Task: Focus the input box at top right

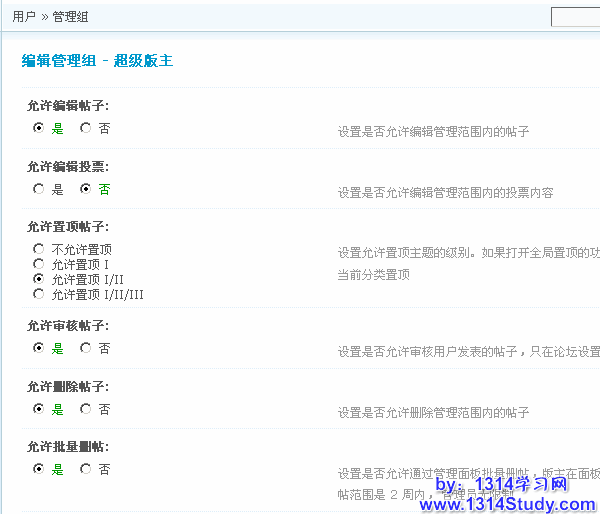Action: (x=576, y=17)
